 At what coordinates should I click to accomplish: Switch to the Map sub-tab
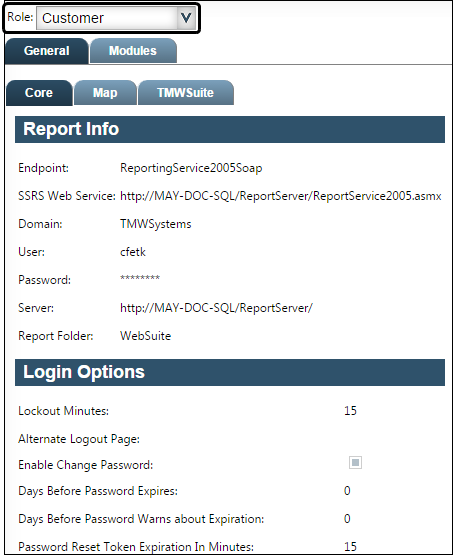pos(105,93)
